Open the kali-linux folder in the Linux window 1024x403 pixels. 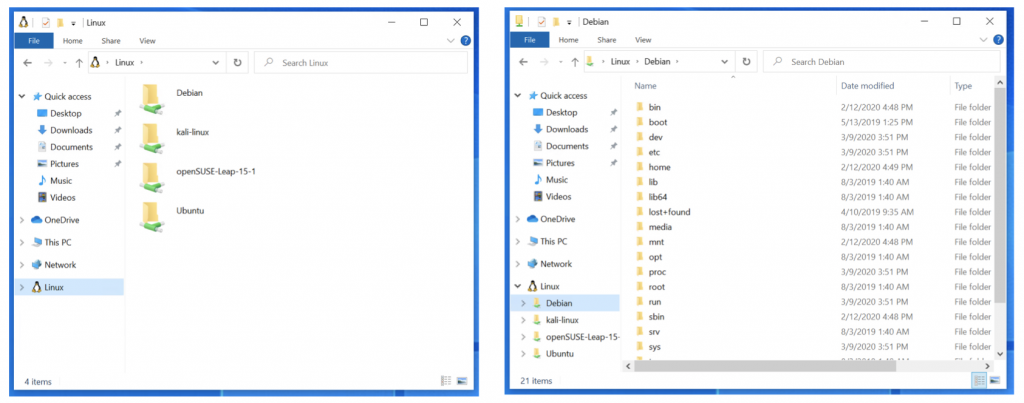[x=174, y=137]
